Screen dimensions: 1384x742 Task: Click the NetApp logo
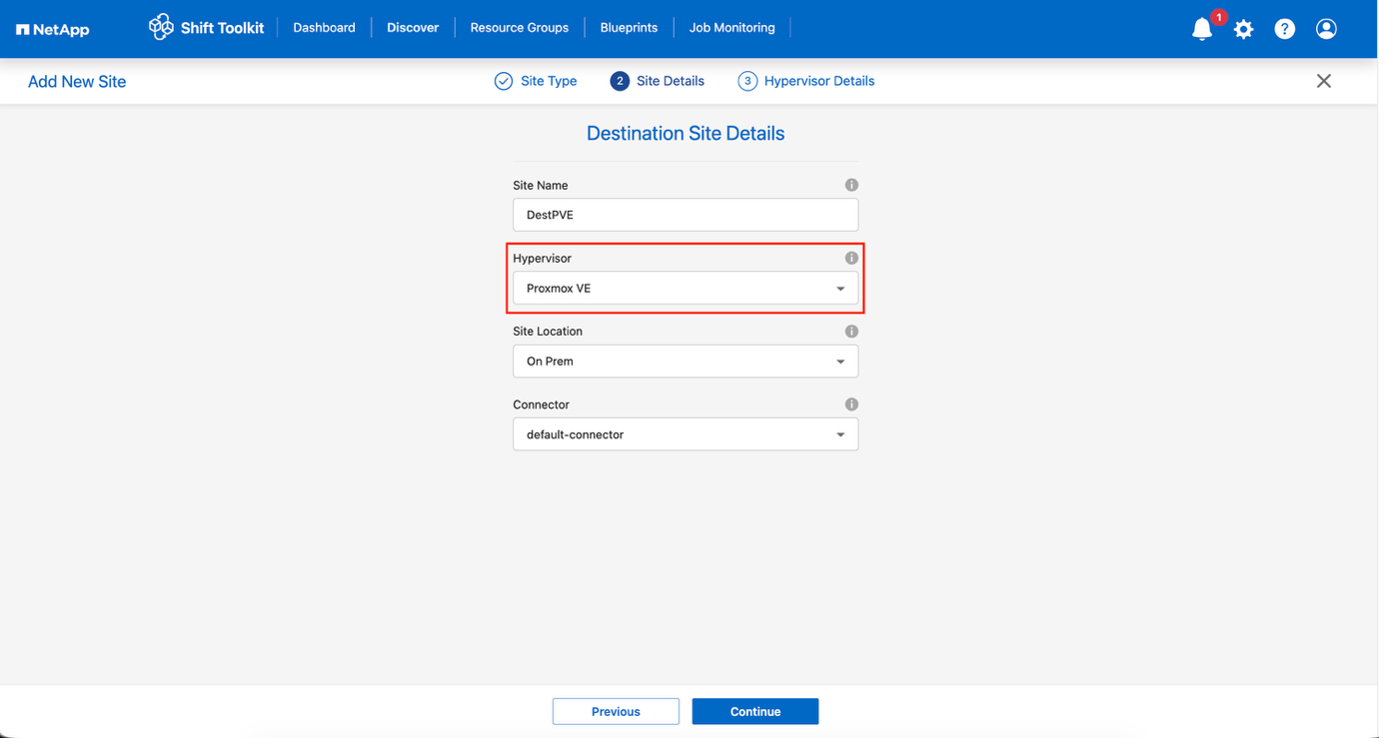(x=52, y=29)
